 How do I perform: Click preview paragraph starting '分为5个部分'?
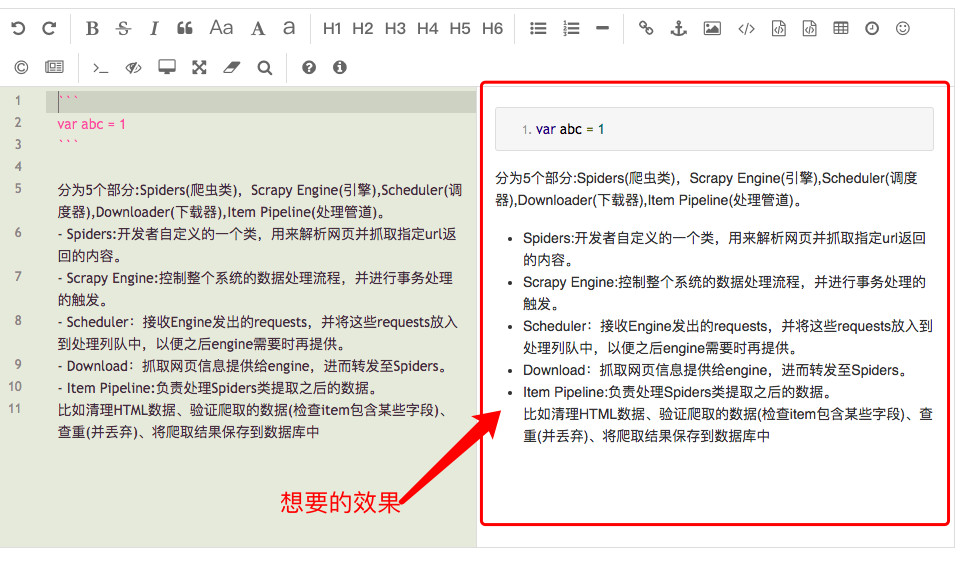tap(706, 189)
